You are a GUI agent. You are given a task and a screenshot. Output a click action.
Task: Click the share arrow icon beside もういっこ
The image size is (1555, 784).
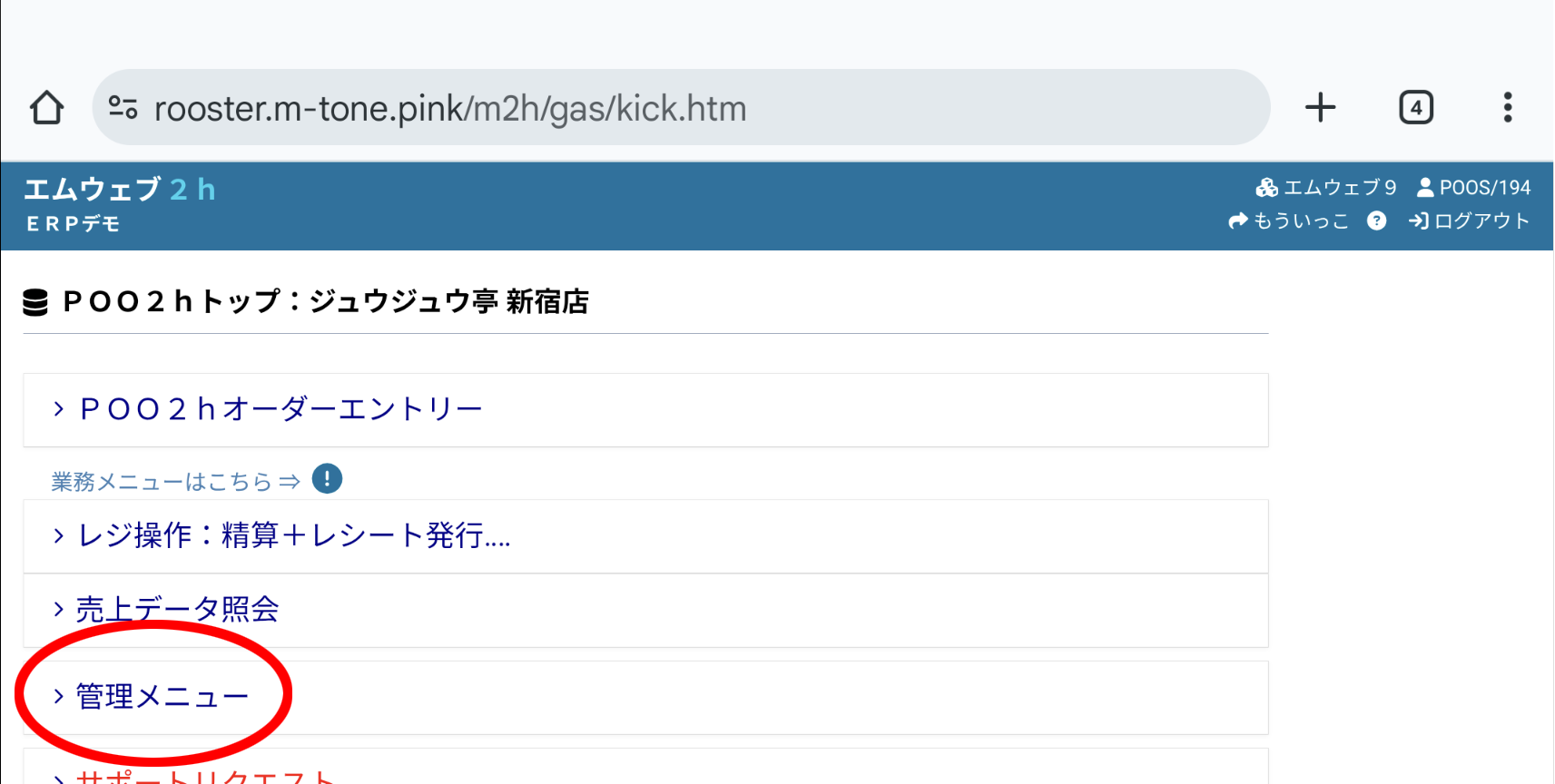click(x=1236, y=220)
